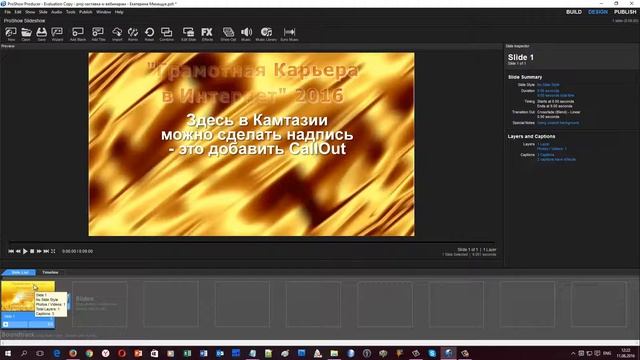640x360 pixels.
Task: Click the Music speaker icon
Action: (246, 33)
